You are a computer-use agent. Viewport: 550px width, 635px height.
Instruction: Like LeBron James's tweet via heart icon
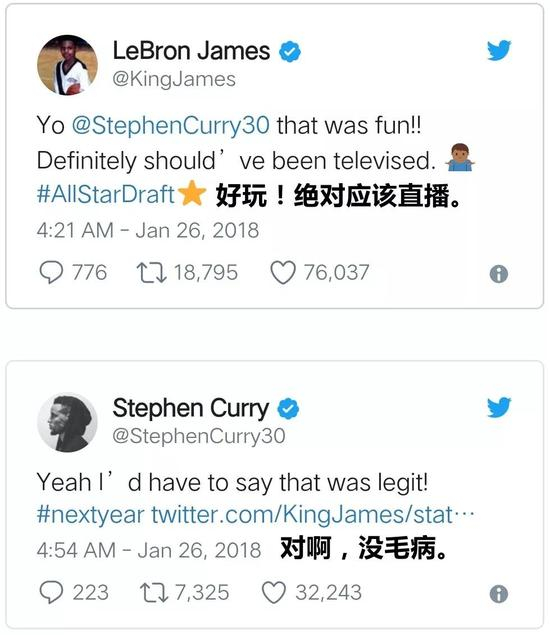[283, 273]
